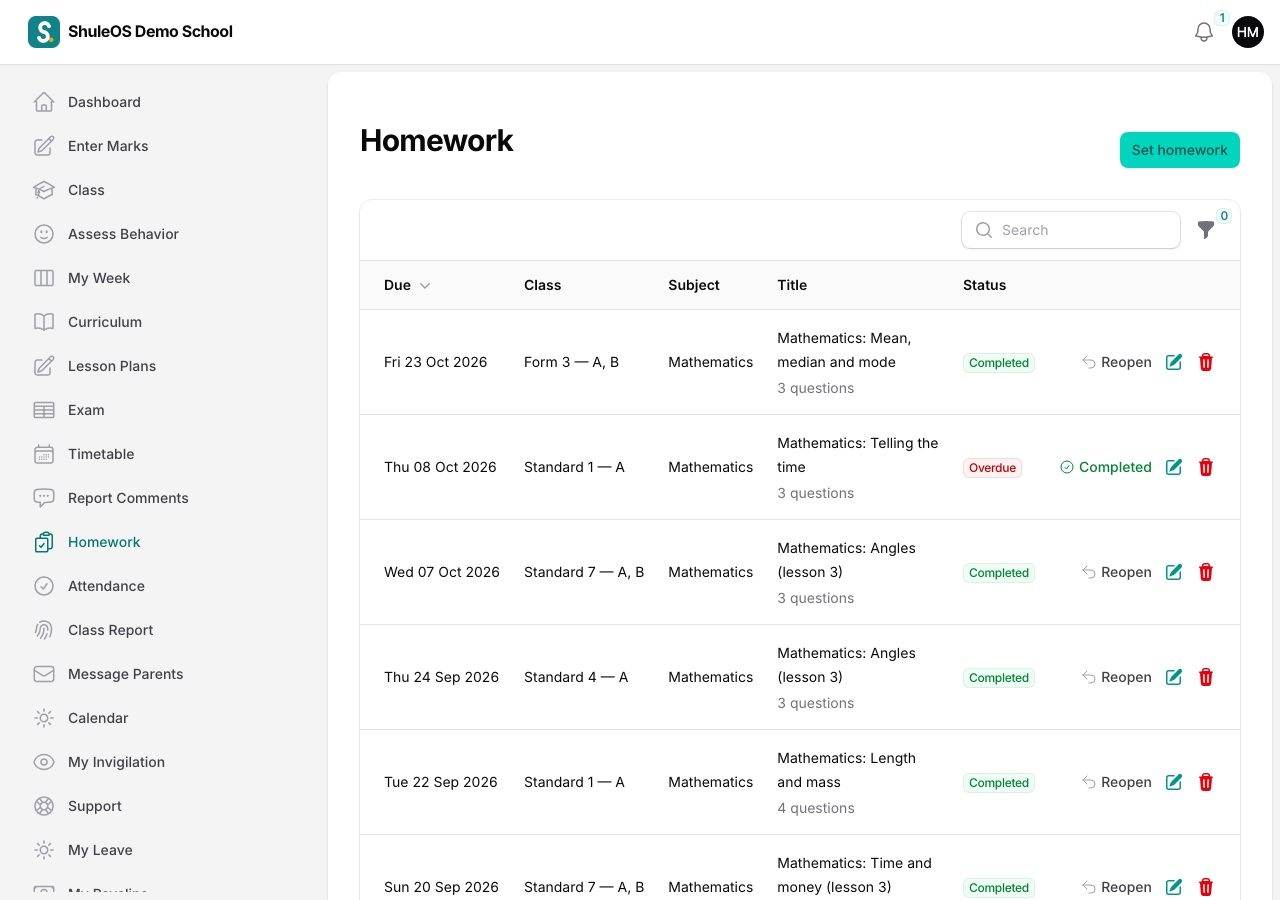Reopen the Length and mass homework
The height and width of the screenshot is (900, 1280).
coord(1117,782)
